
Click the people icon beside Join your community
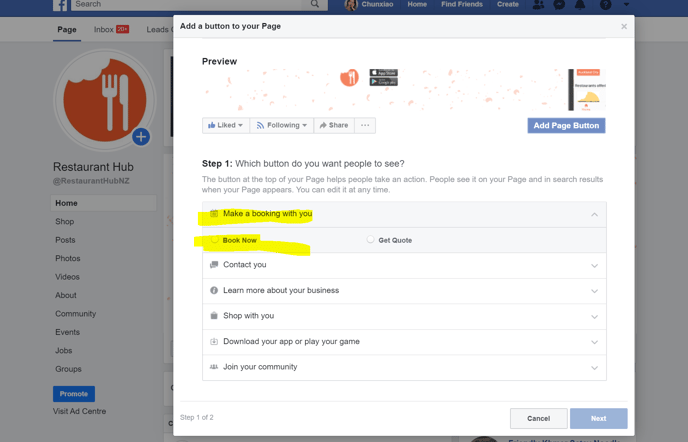click(214, 367)
